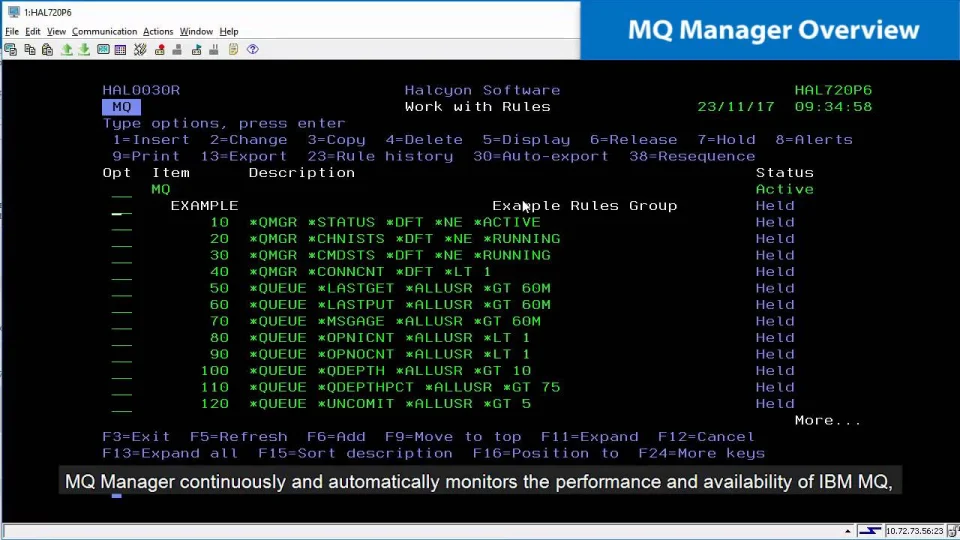Viewport: 960px width, 540px height.
Task: Click the Copy toolbar icon
Action: (29, 50)
